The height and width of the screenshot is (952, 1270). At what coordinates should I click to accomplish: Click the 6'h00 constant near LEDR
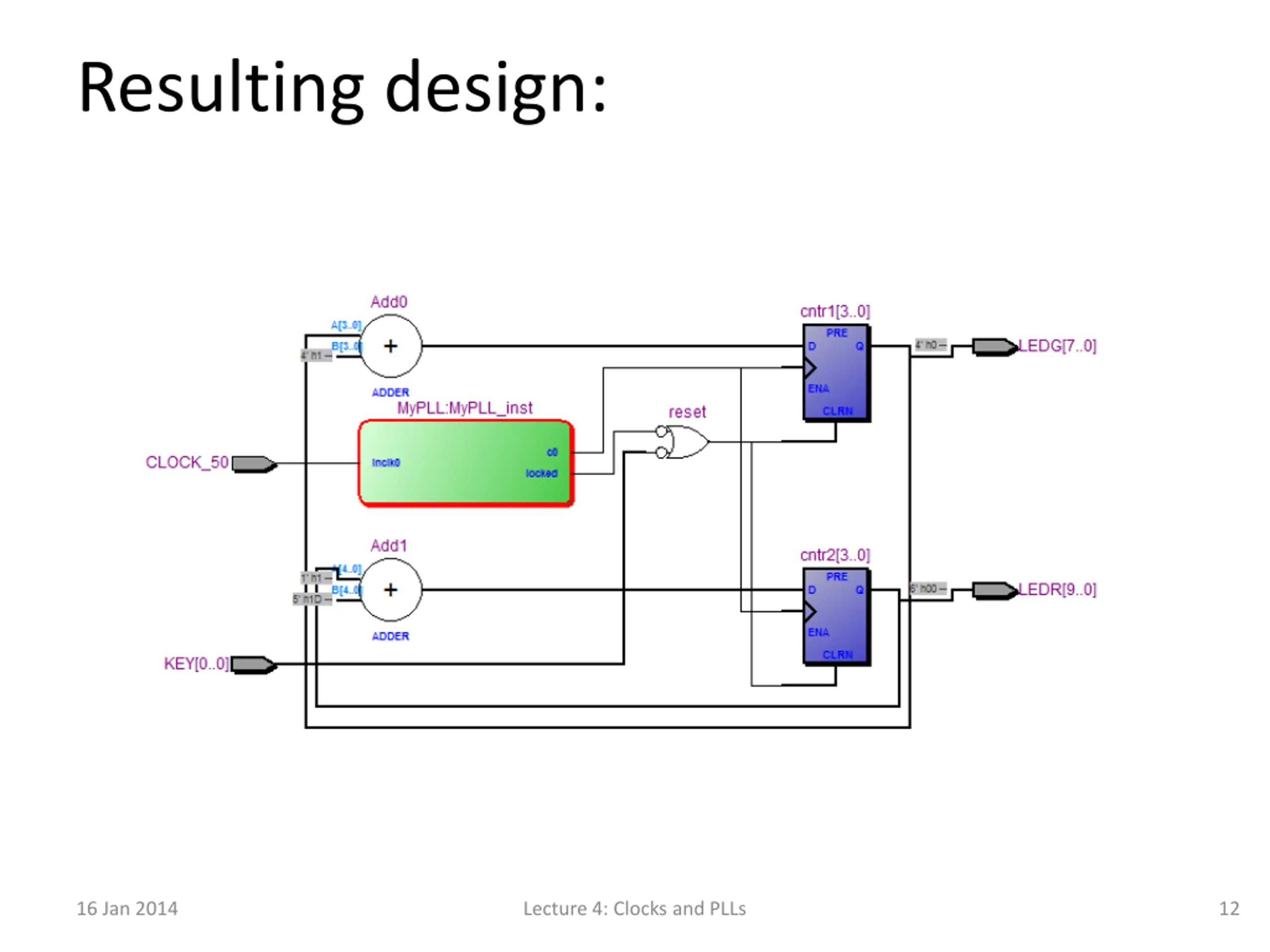pyautogui.click(x=928, y=589)
